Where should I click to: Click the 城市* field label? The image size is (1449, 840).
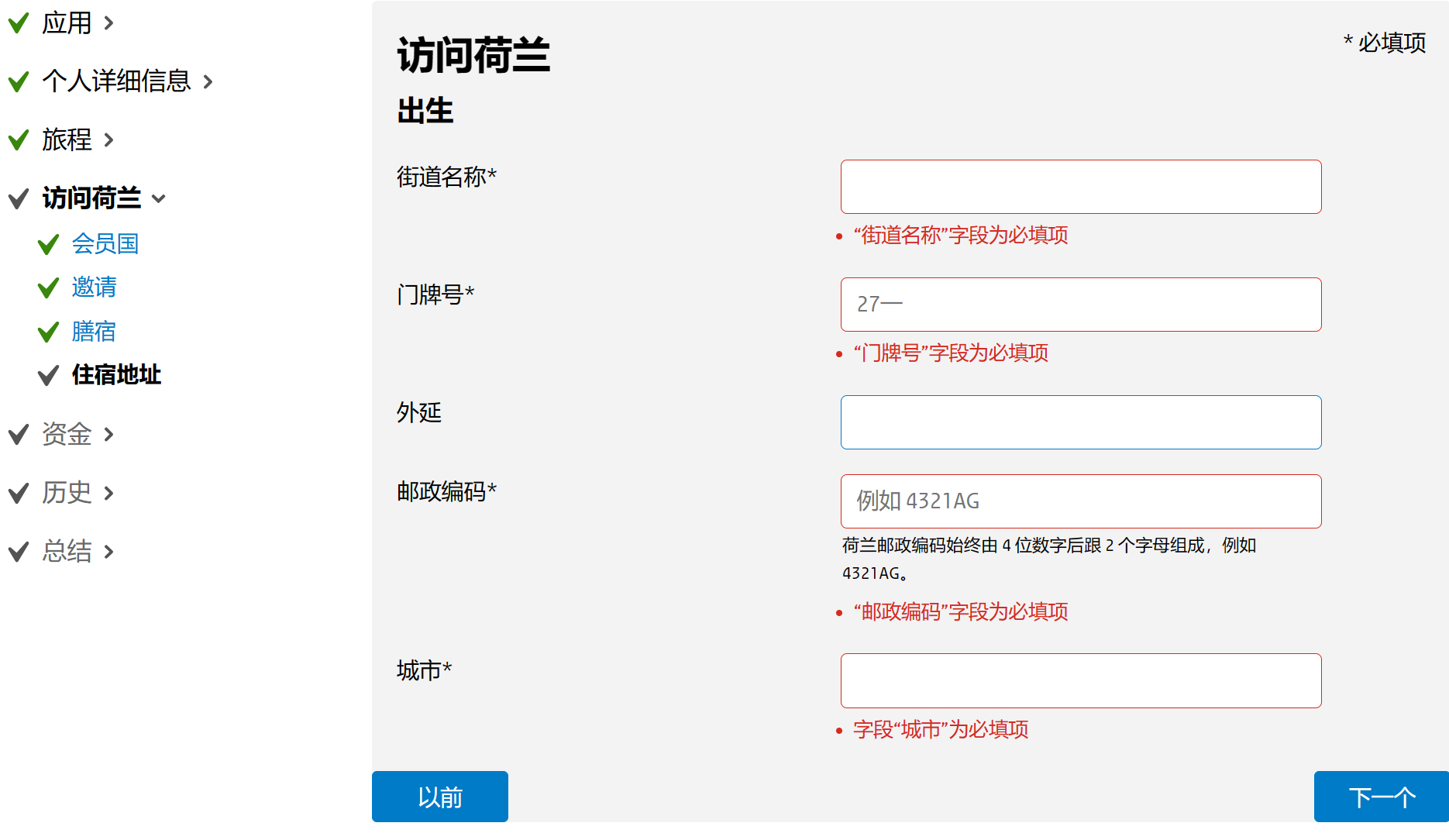pos(424,671)
